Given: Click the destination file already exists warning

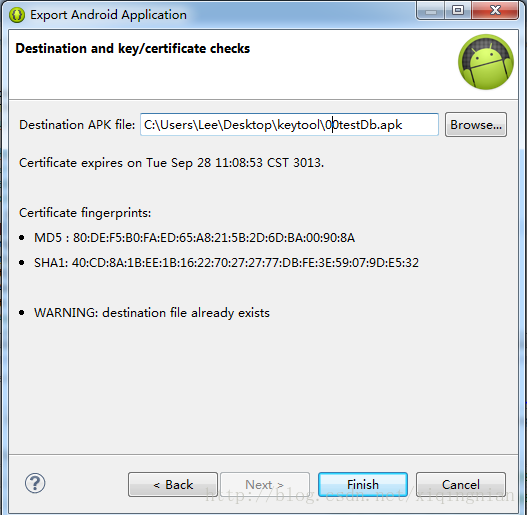Looking at the screenshot, I should 152,313.
